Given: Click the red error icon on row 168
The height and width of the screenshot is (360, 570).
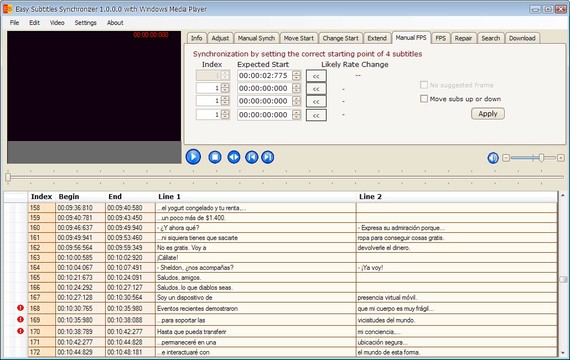Looking at the screenshot, I should (x=20, y=308).
